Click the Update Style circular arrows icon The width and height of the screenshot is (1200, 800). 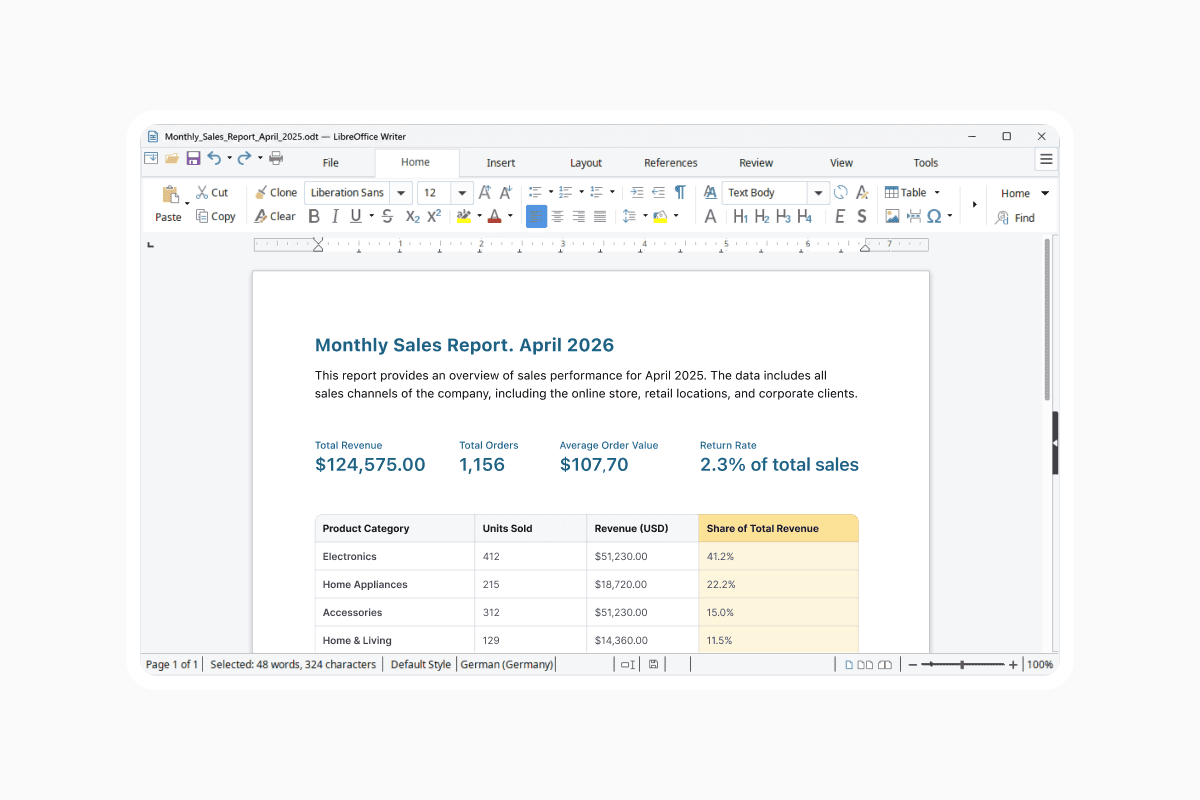click(x=840, y=192)
